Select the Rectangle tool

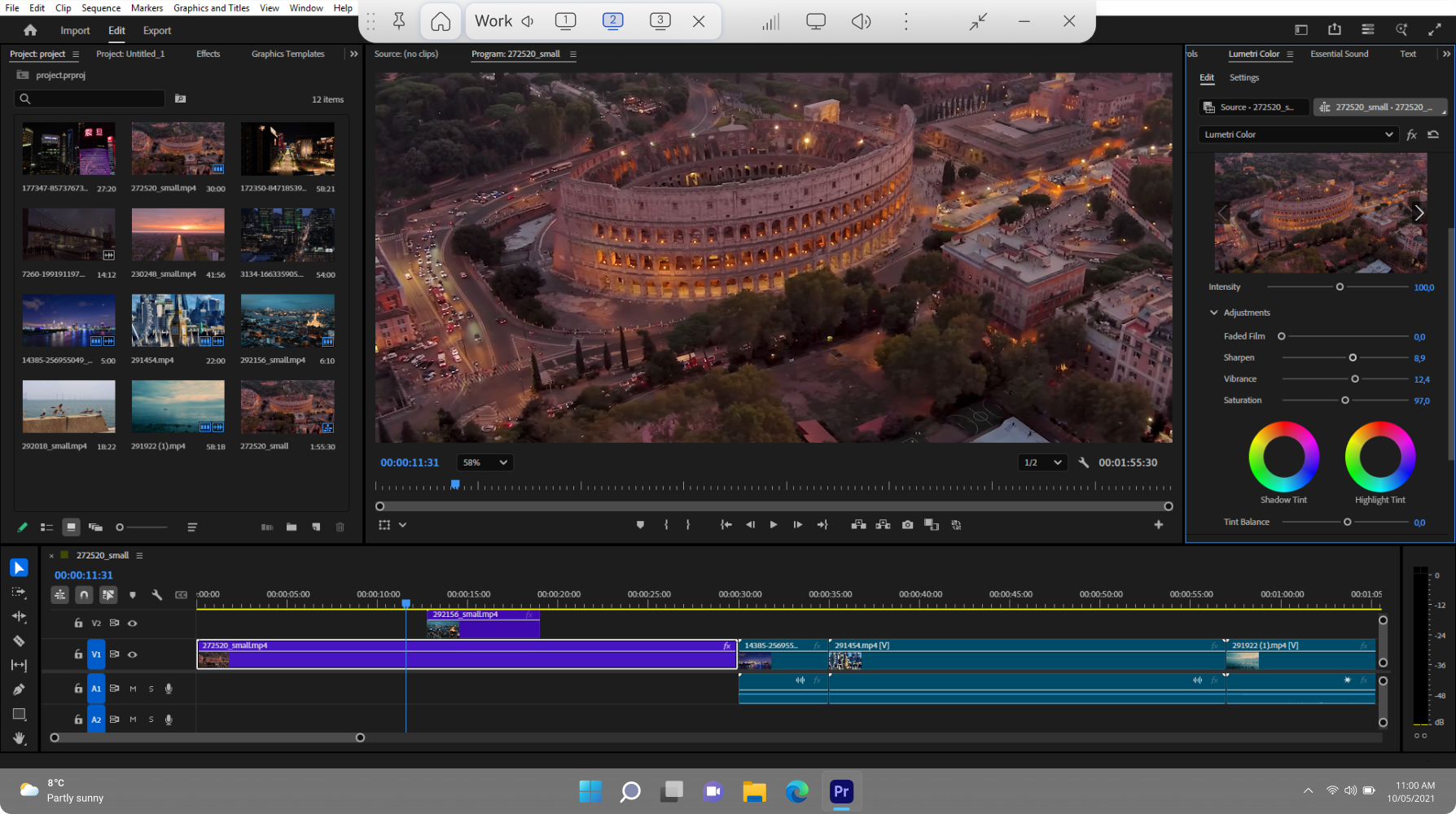pos(19,714)
